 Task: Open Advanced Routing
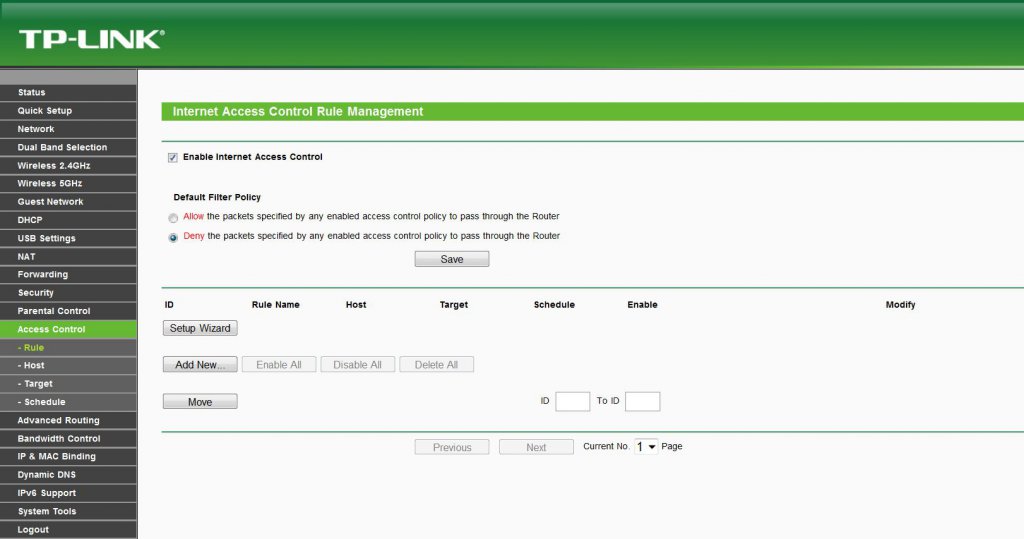tap(68, 420)
